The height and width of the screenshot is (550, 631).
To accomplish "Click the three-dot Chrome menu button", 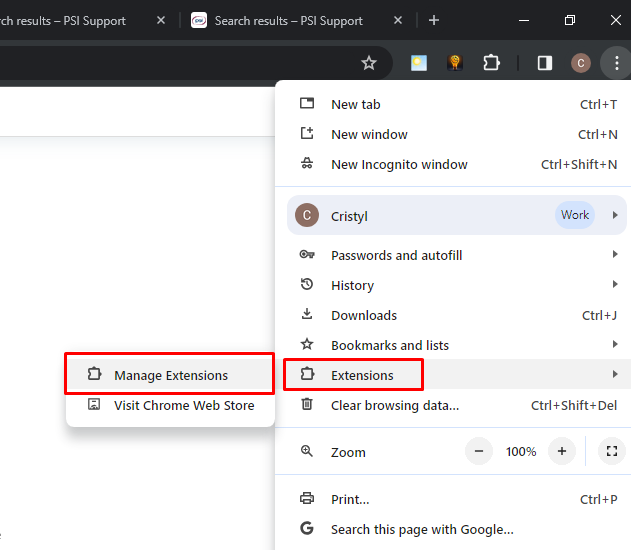I will coord(616,63).
